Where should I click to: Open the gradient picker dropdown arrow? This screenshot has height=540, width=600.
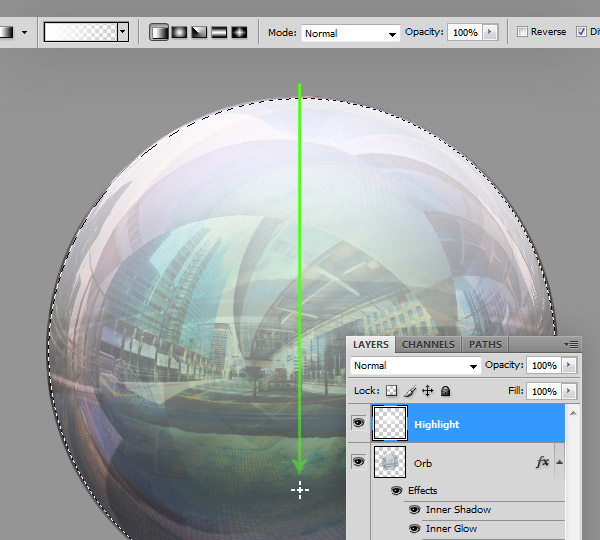tap(123, 32)
